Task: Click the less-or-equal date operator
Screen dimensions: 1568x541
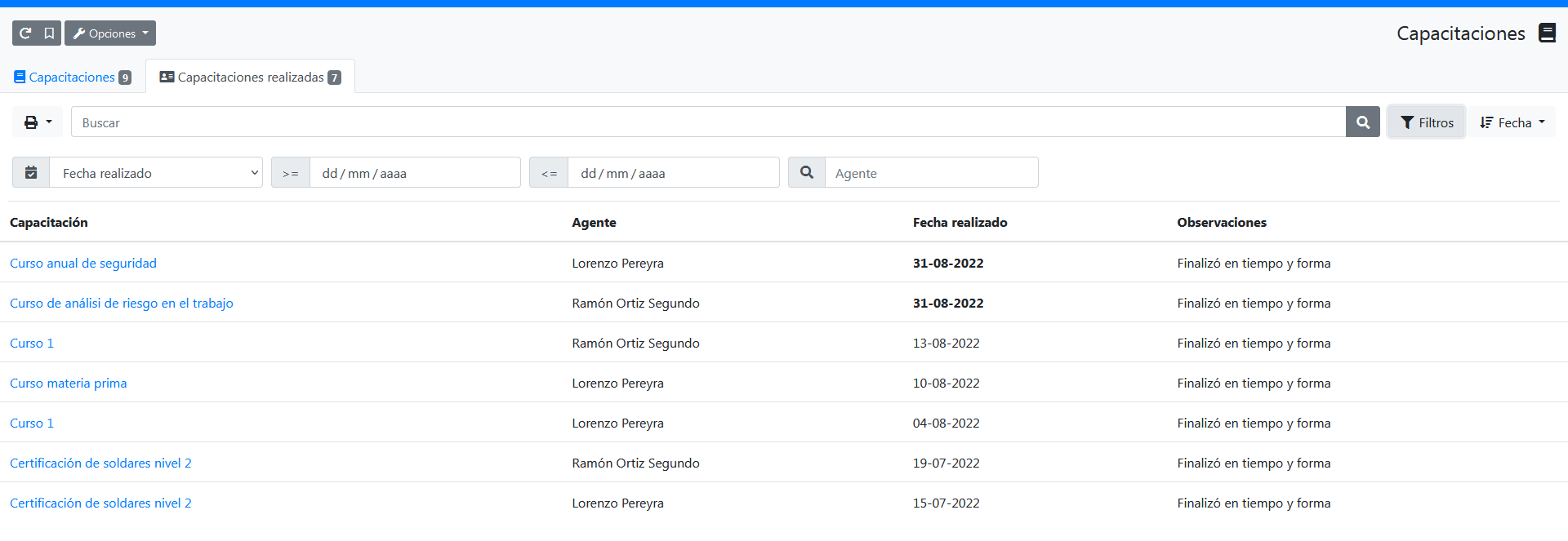Action: 549,173
